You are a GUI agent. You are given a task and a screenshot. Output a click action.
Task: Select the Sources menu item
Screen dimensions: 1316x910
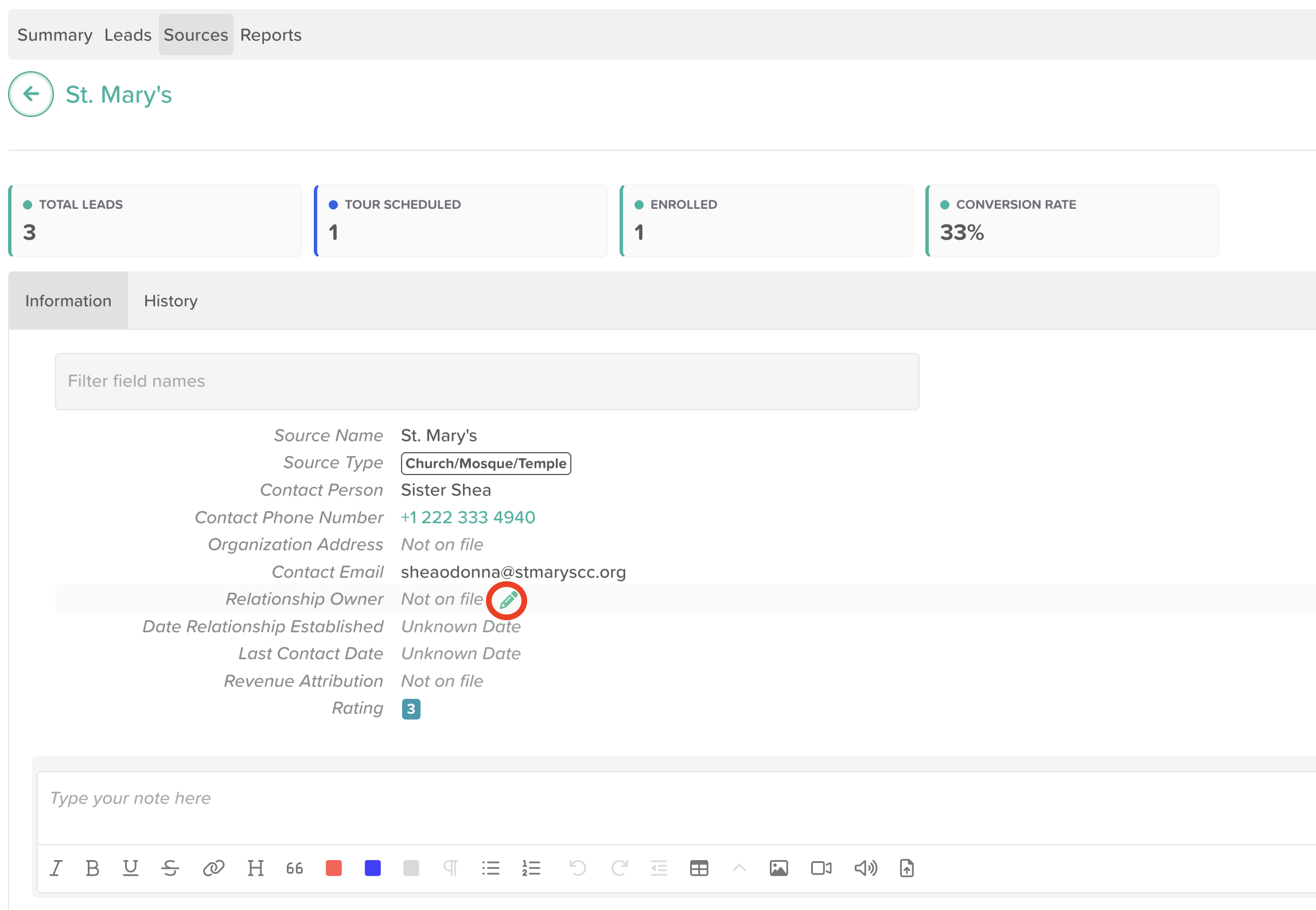pyautogui.click(x=196, y=35)
